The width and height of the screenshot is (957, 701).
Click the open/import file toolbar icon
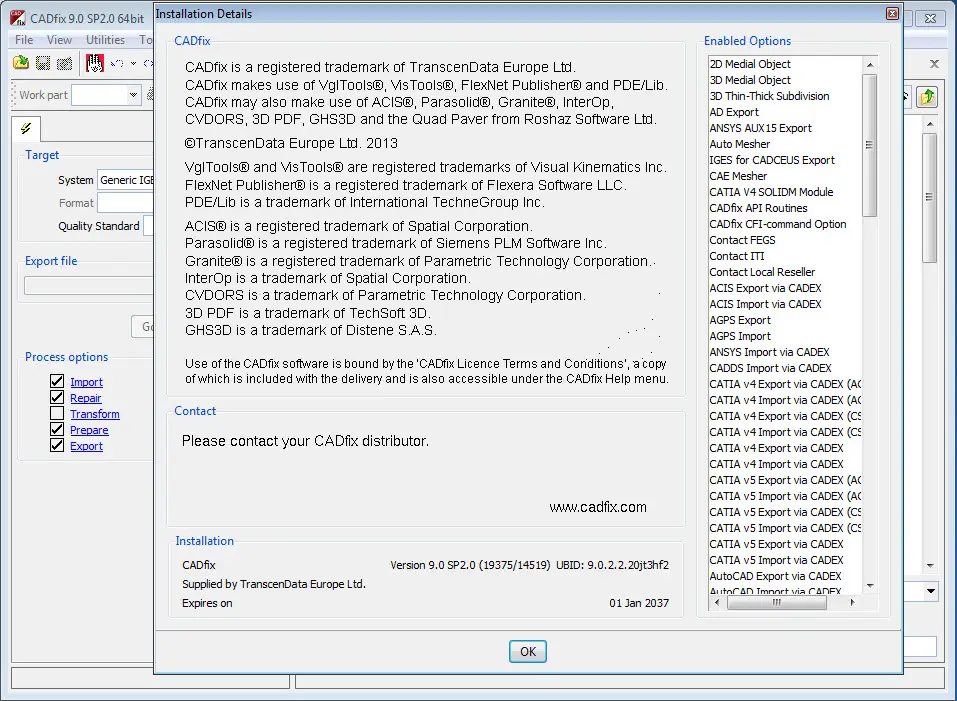coord(21,62)
